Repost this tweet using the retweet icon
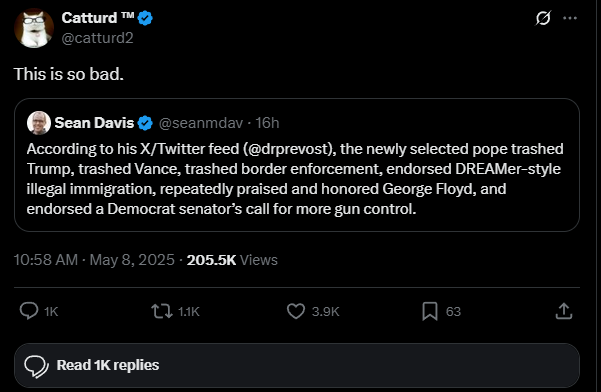This screenshot has height=392, width=601. click(x=161, y=311)
